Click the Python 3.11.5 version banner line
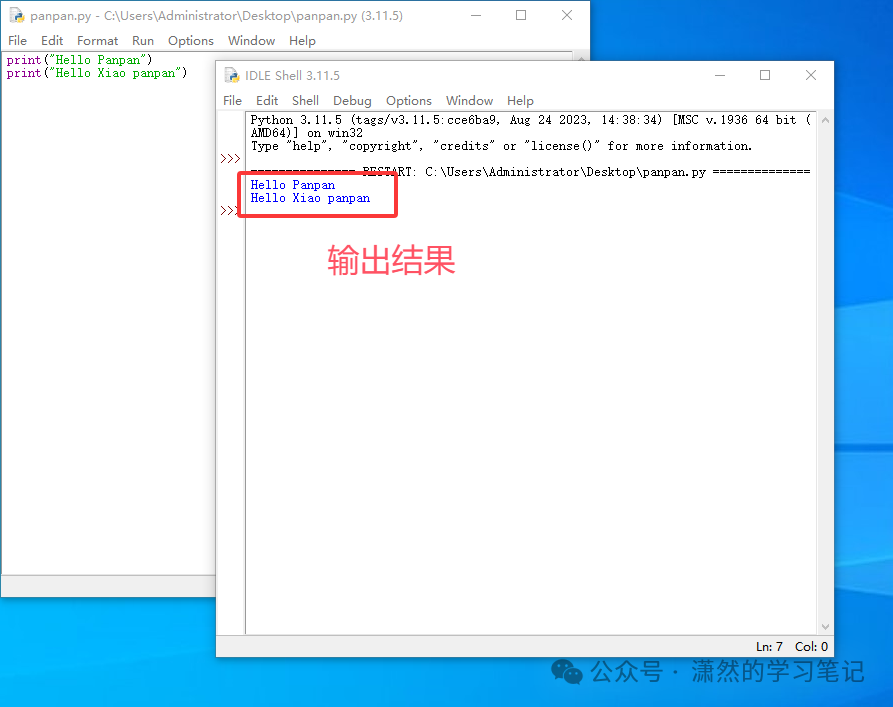Viewport: 893px width, 707px height. click(530, 120)
